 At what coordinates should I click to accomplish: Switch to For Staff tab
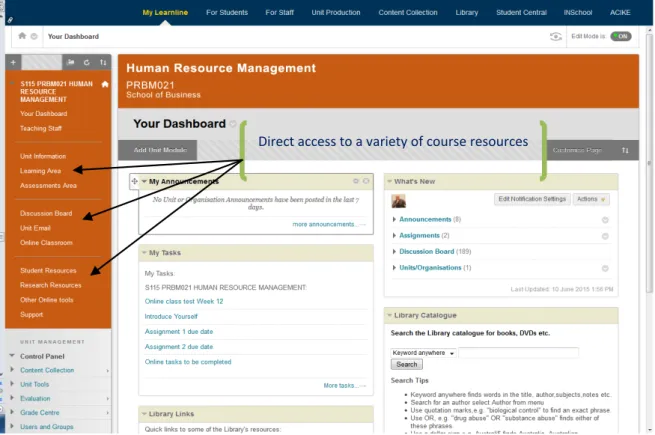[x=279, y=13]
